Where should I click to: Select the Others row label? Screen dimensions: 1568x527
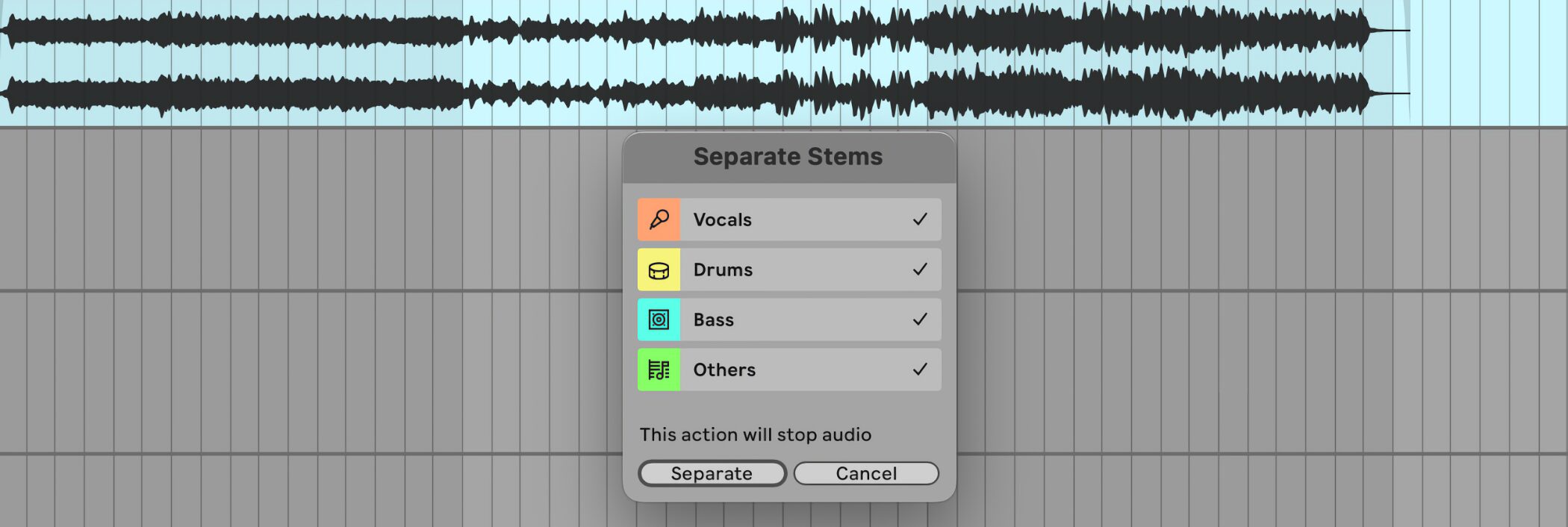[724, 369]
